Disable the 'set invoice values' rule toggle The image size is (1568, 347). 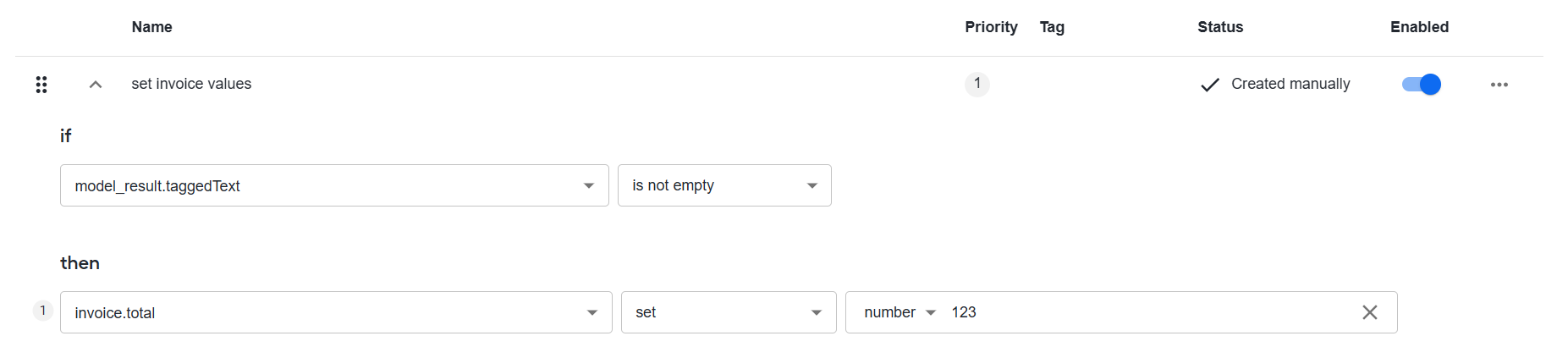coord(1422,84)
